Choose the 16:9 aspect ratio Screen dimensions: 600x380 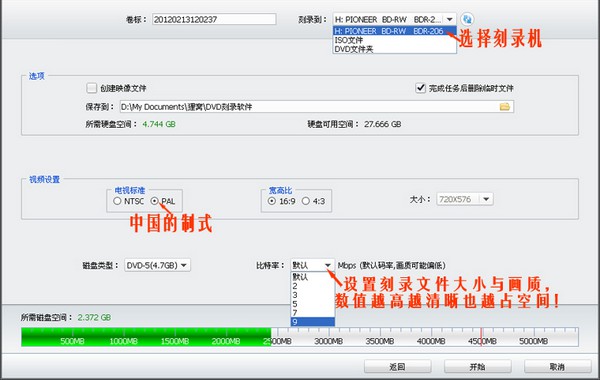[x=272, y=201]
